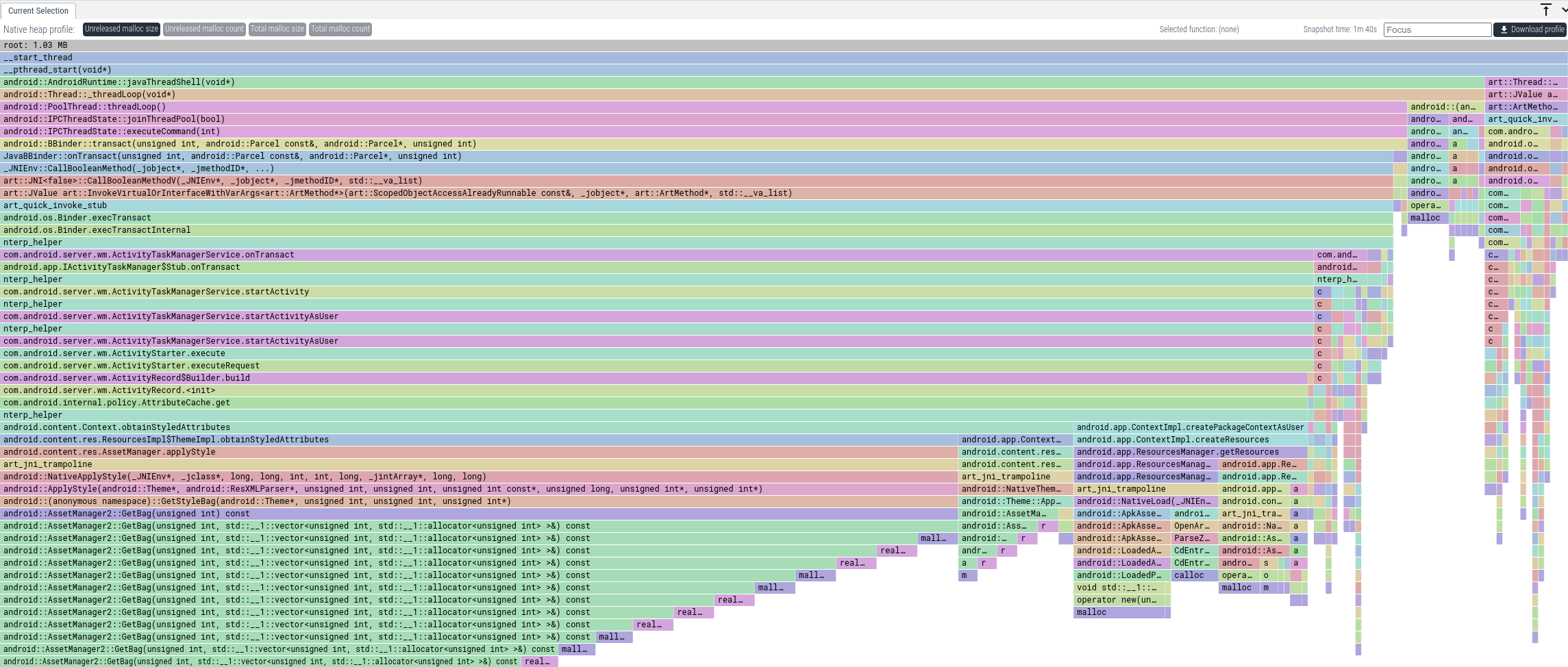Screen dimensions: 1568x667
Task: Click the collapse panel arrow icon top-right
Action: [x=1546, y=10]
